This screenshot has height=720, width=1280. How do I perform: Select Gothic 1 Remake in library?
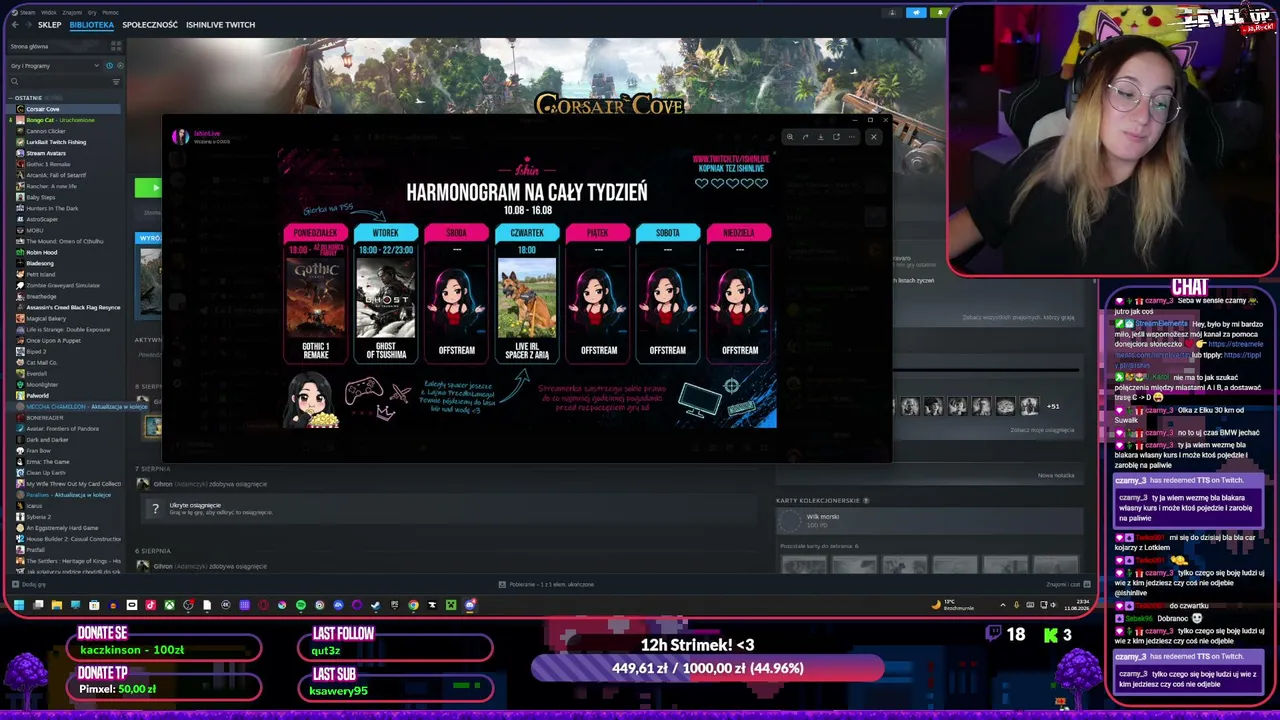64,164
